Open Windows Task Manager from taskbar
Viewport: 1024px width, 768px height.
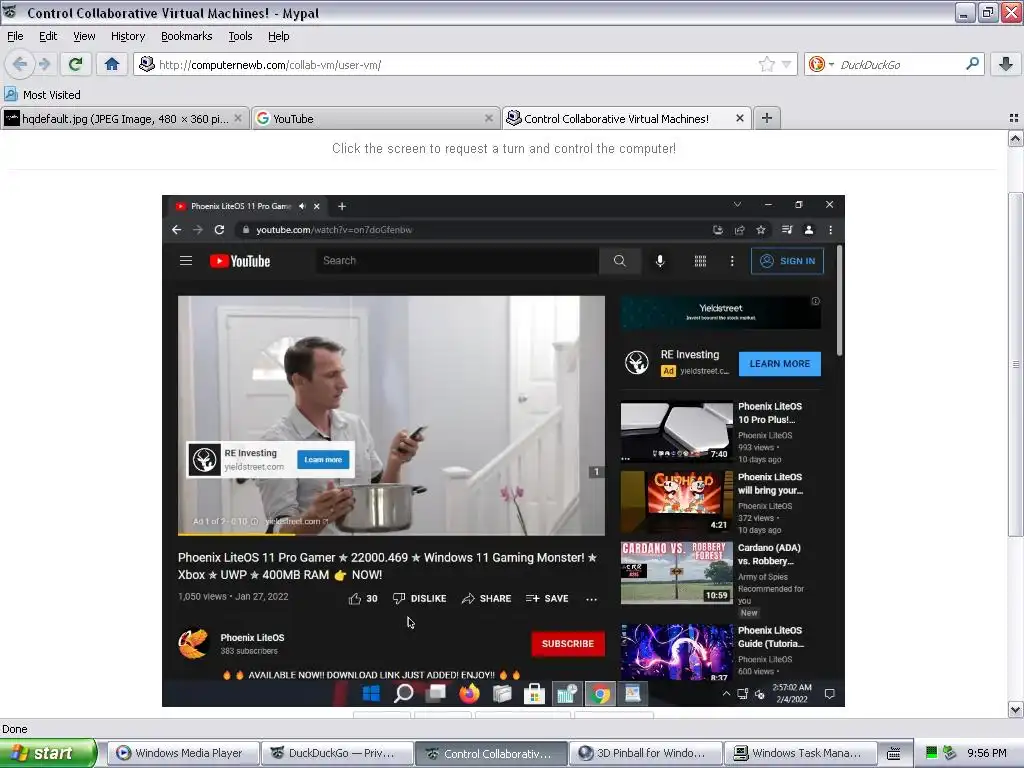coord(799,753)
